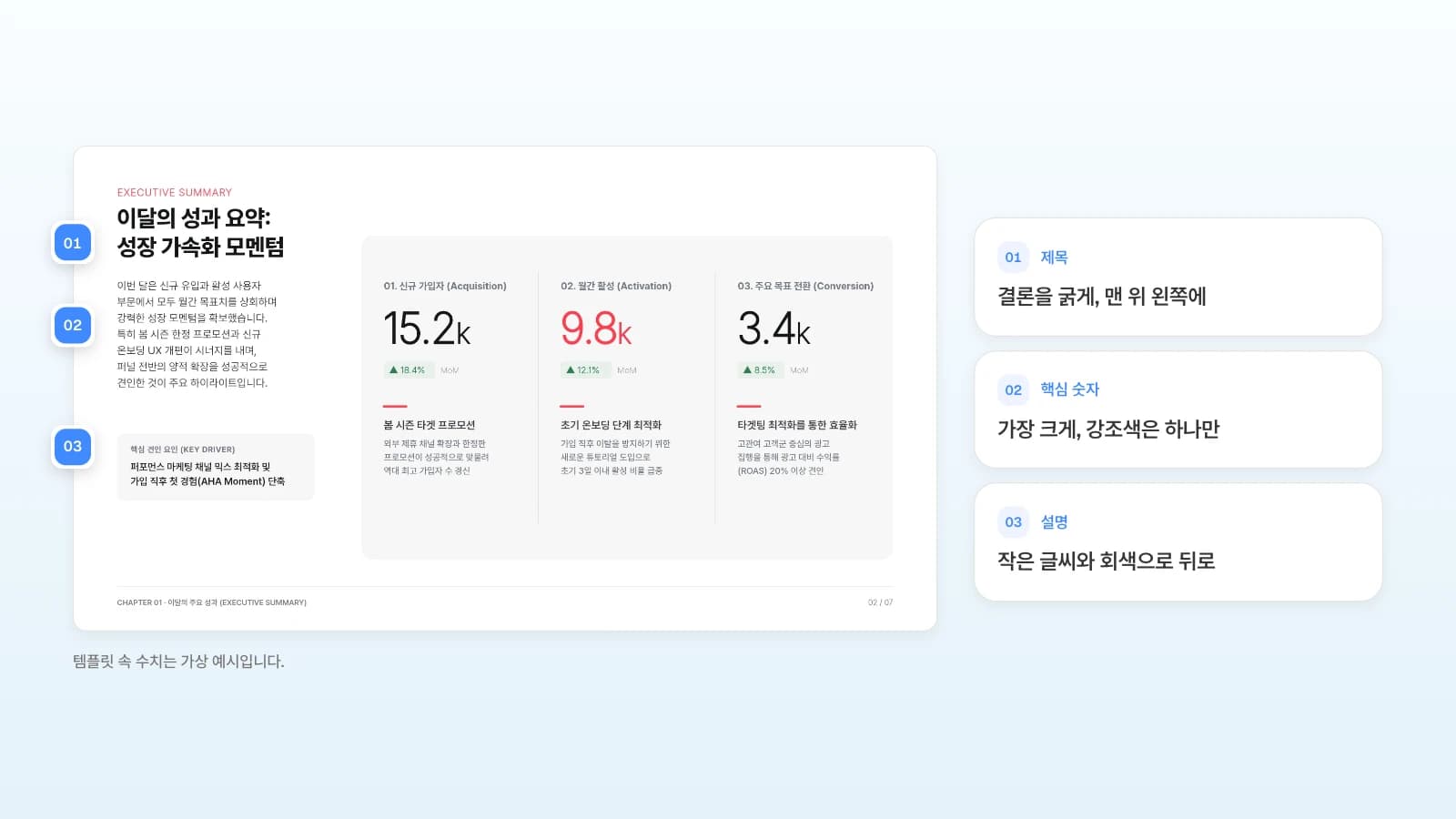Select the red "9.8k" metric value
1456x819 pixels.
point(596,329)
